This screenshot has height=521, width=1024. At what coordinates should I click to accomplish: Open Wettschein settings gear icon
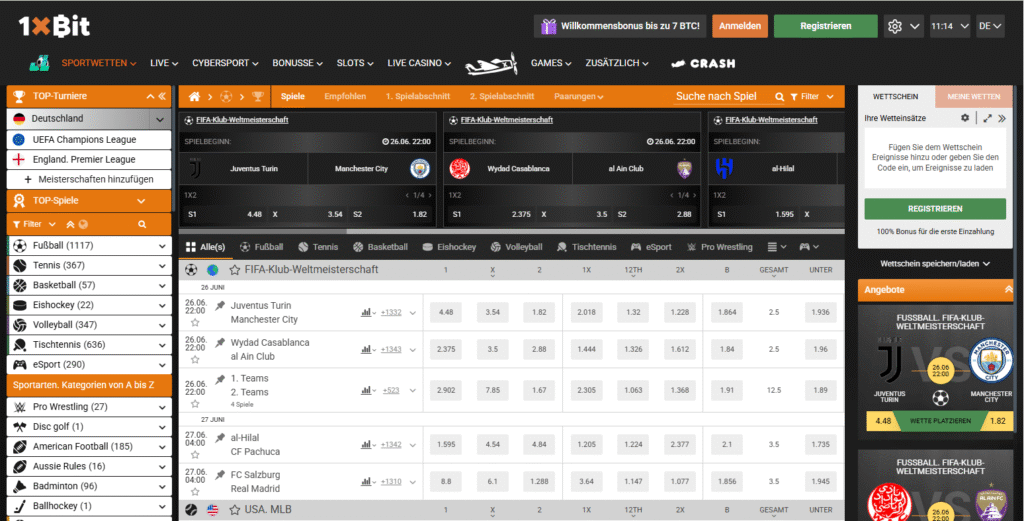[x=965, y=118]
